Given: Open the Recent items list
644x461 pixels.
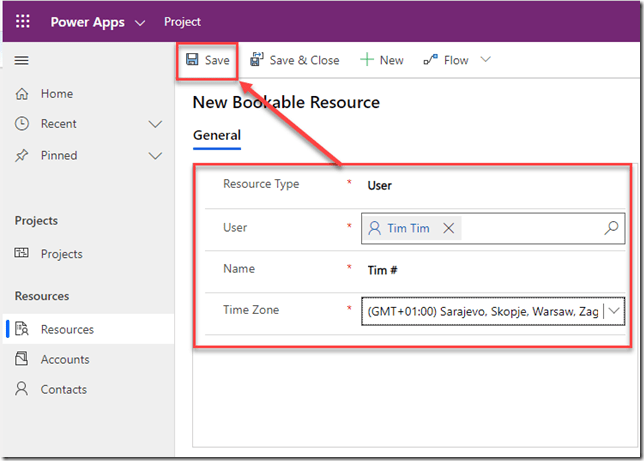Looking at the screenshot, I should pyautogui.click(x=58, y=124).
